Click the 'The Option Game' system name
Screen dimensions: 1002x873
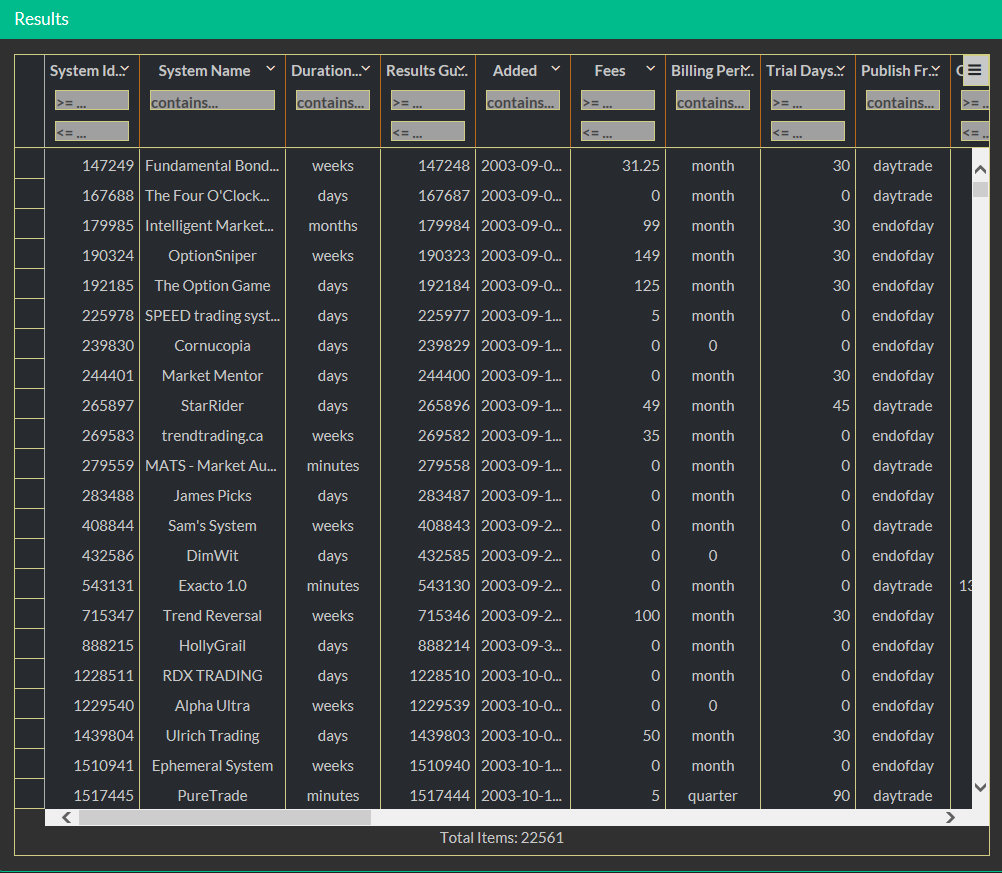[212, 286]
